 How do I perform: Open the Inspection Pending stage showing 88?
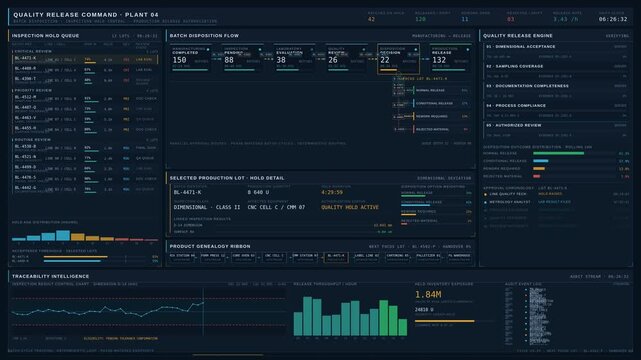[243, 58]
